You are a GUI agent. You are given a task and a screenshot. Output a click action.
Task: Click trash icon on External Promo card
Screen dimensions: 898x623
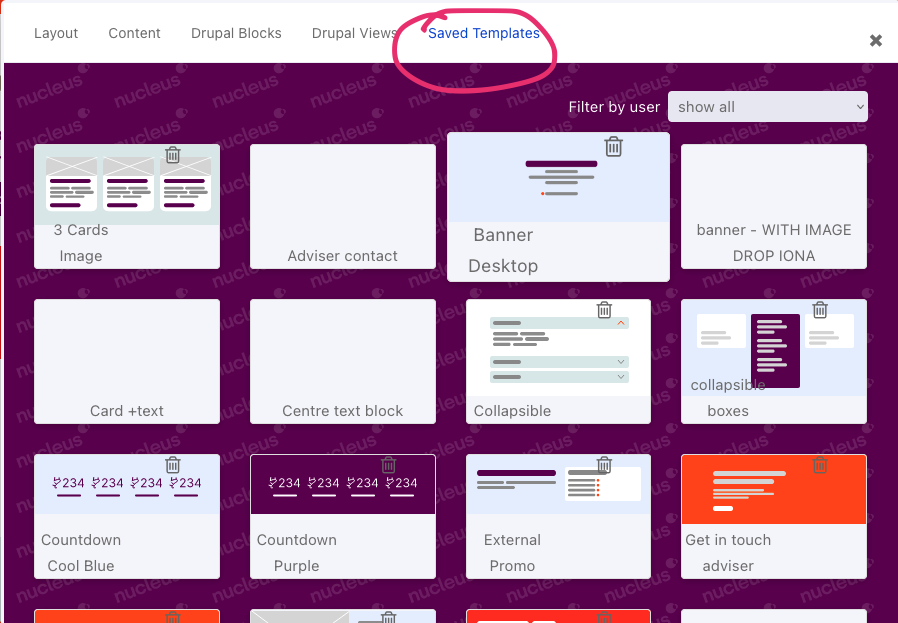tap(604, 464)
